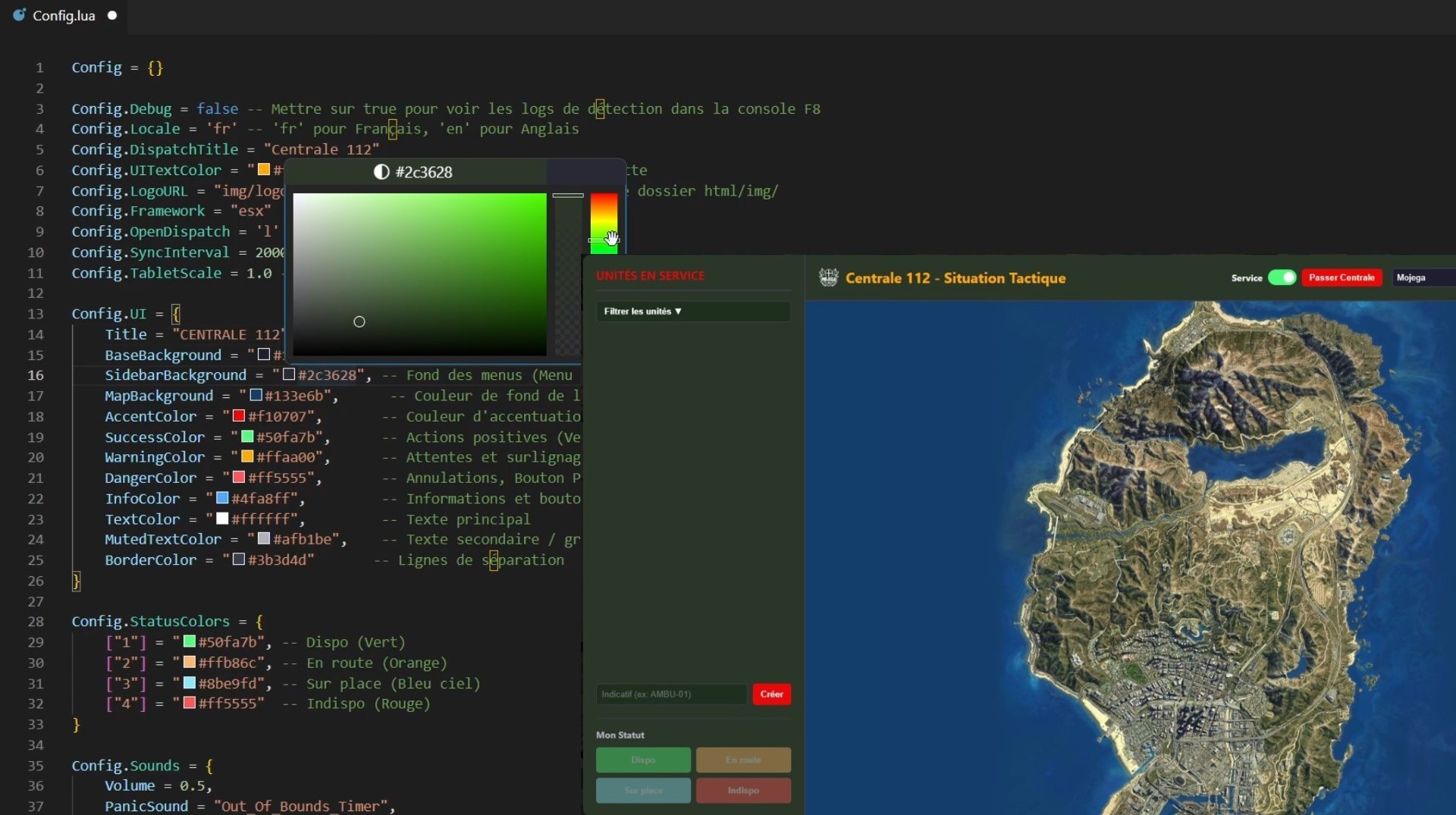This screenshot has width=1456, height=815.
Task: Click the StatusColors ["1"] #50fa7b swatch
Action: pyautogui.click(x=190, y=642)
